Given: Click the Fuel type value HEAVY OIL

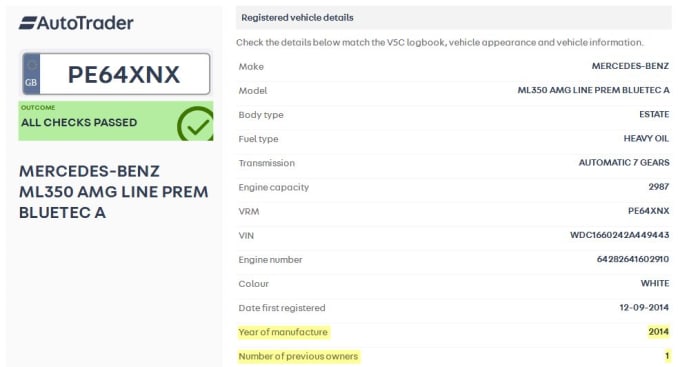Looking at the screenshot, I should click(x=646, y=138).
